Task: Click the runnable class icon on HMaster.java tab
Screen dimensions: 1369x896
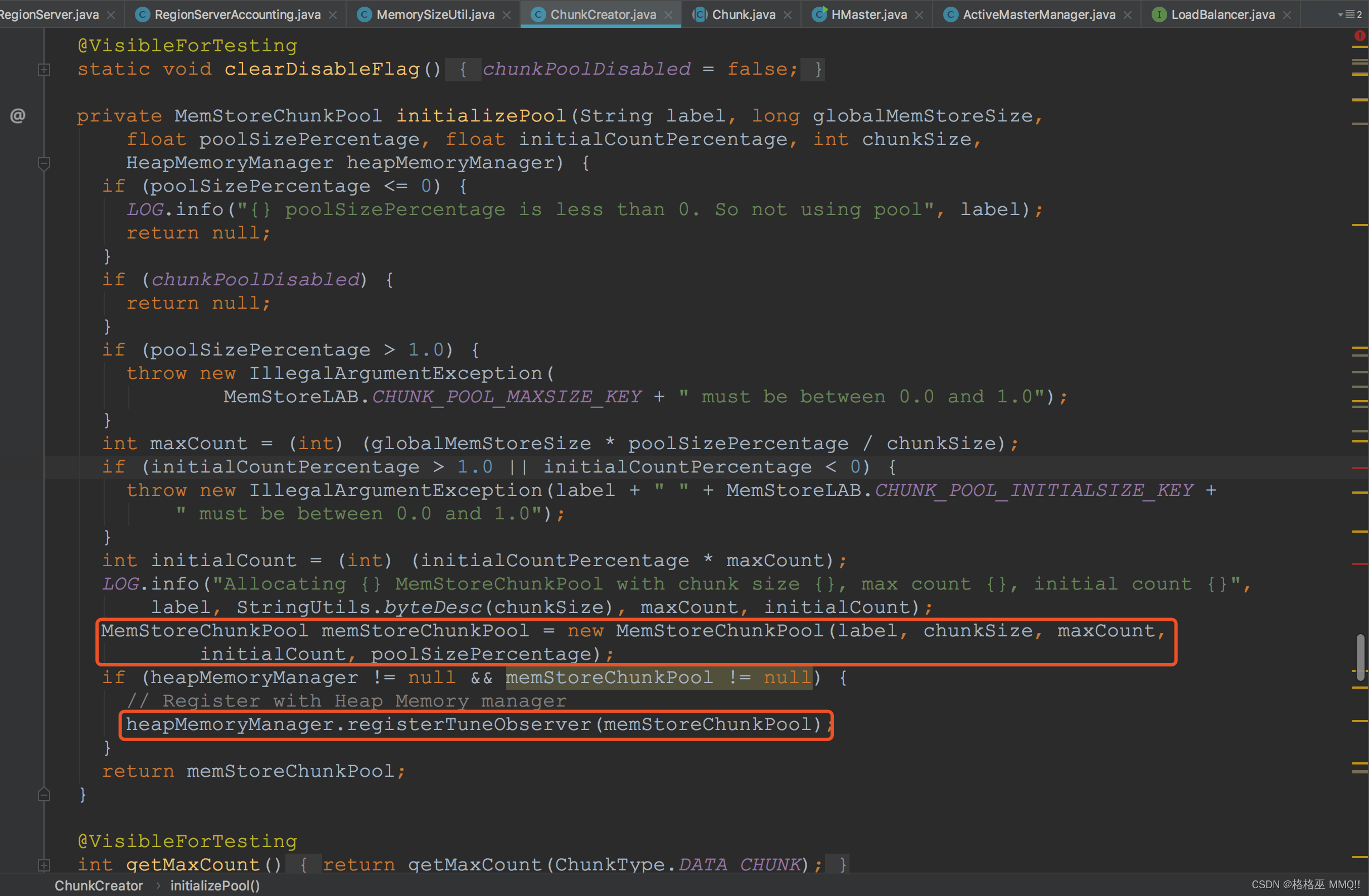Action: point(819,15)
